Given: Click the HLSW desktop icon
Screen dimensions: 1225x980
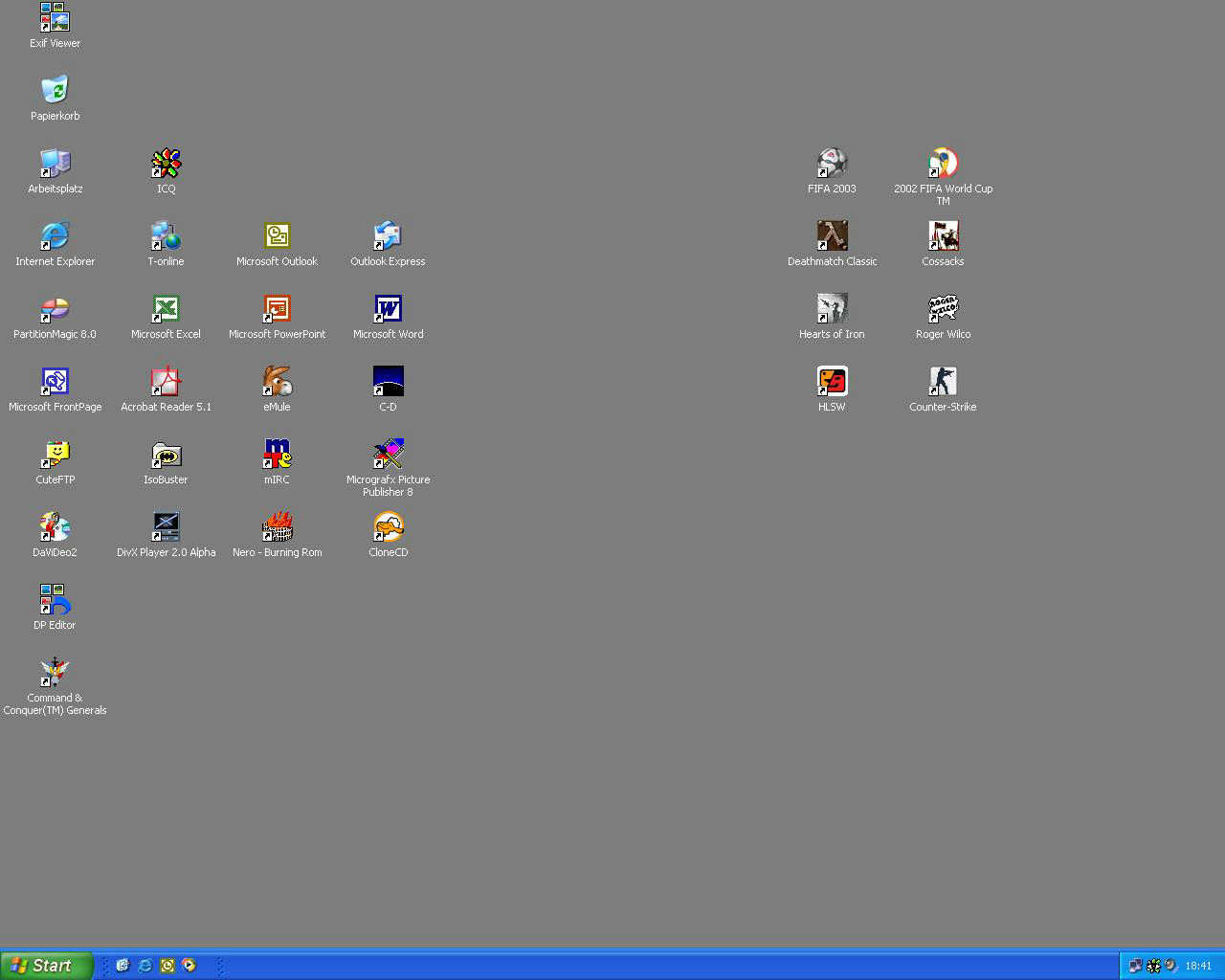Looking at the screenshot, I should click(832, 382).
